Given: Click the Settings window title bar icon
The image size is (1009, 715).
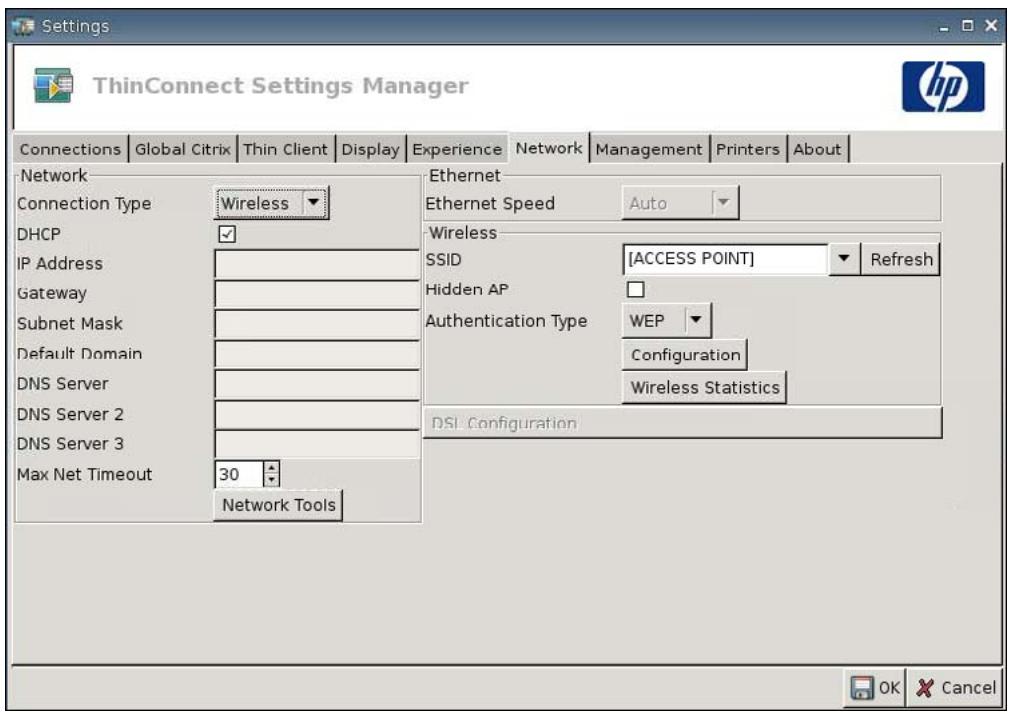Looking at the screenshot, I should [23, 26].
